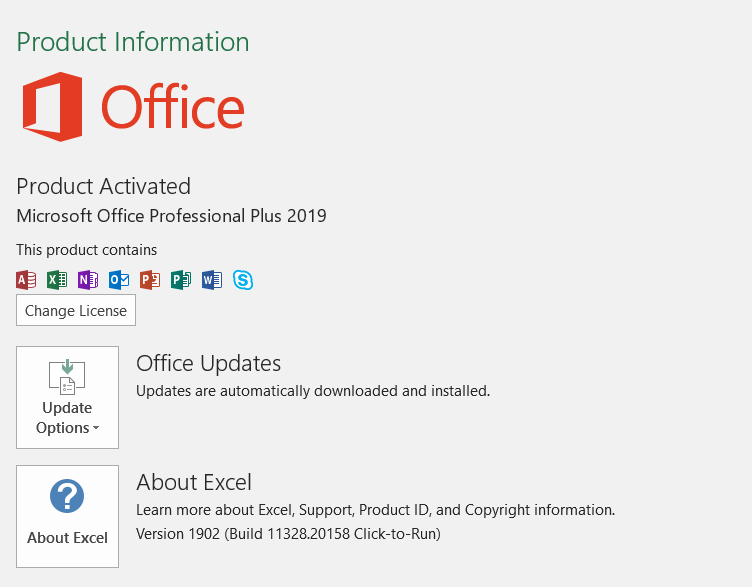Click the Microsoft Office Professional Plus 2019 text

coord(171,216)
